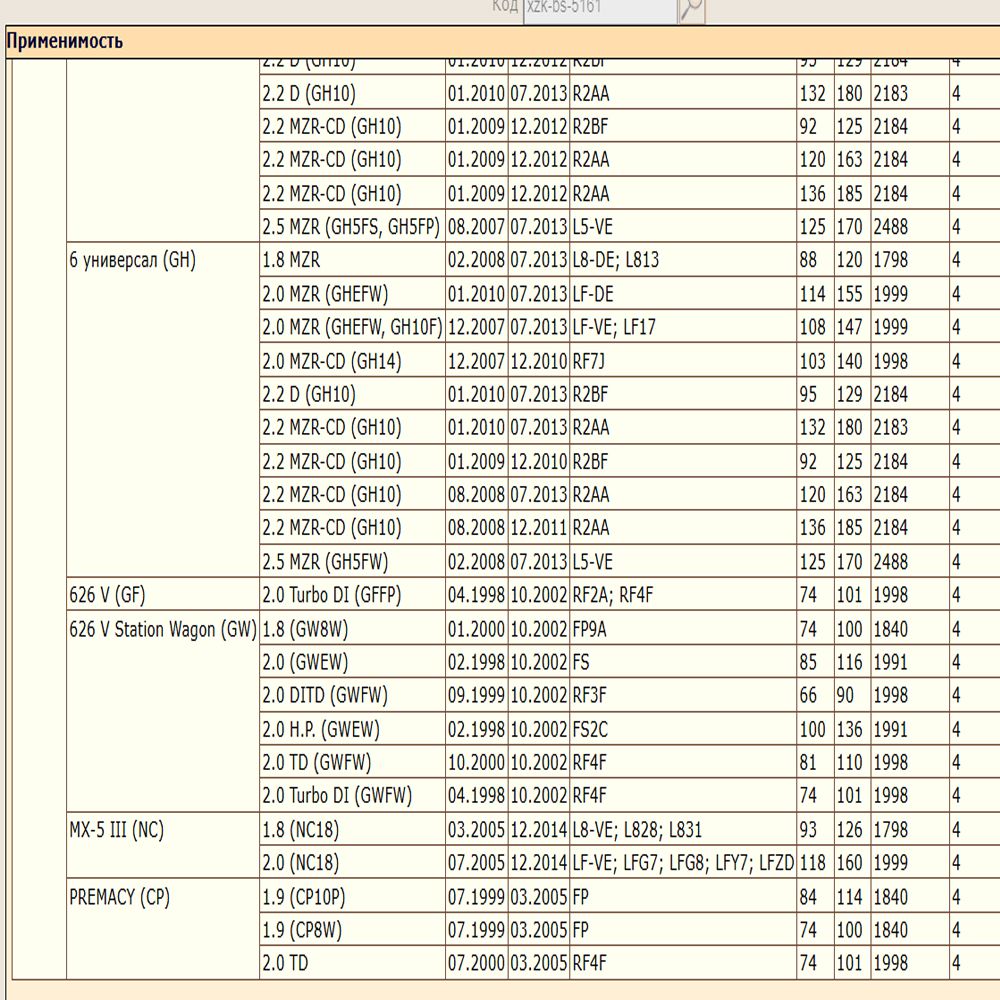Click the 2.0 MZR (GHEFW) modification with engine LF-DE
The height and width of the screenshot is (1000, 1000).
click(x=352, y=293)
